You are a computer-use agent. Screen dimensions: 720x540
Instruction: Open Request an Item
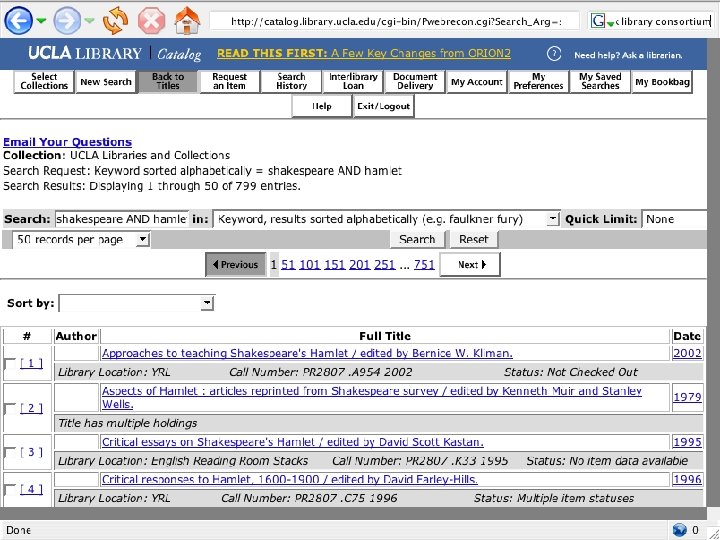pos(230,82)
